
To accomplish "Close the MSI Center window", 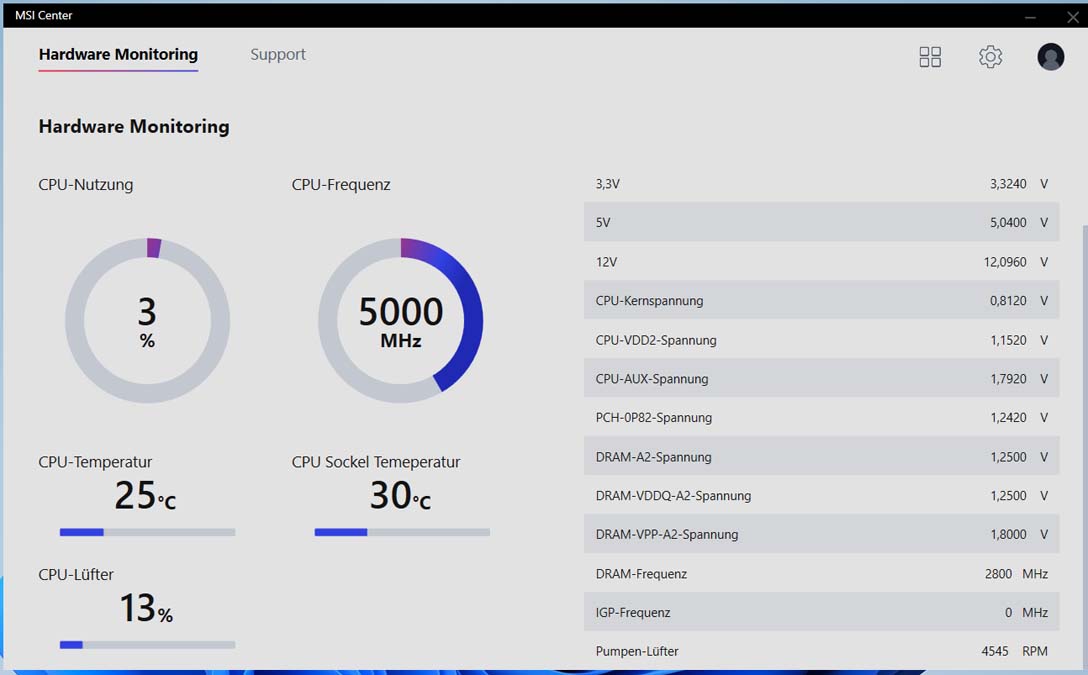I will tap(1073, 16).
